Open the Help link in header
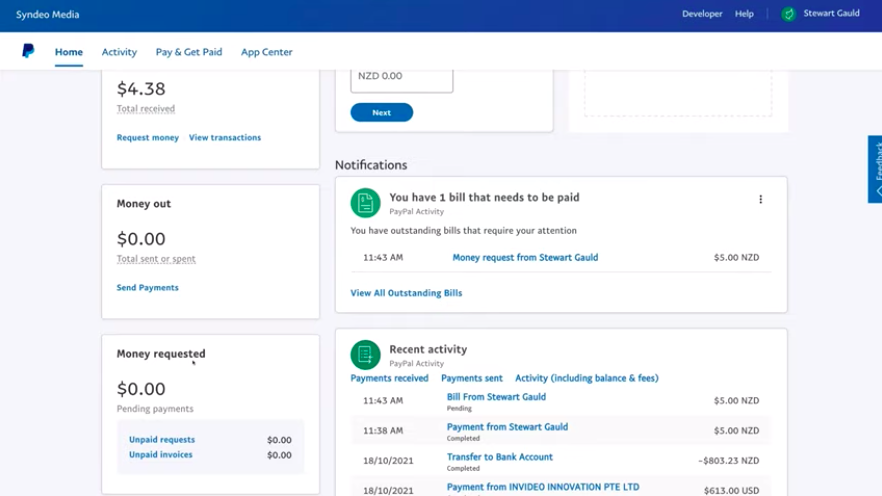882x496 pixels. (744, 14)
